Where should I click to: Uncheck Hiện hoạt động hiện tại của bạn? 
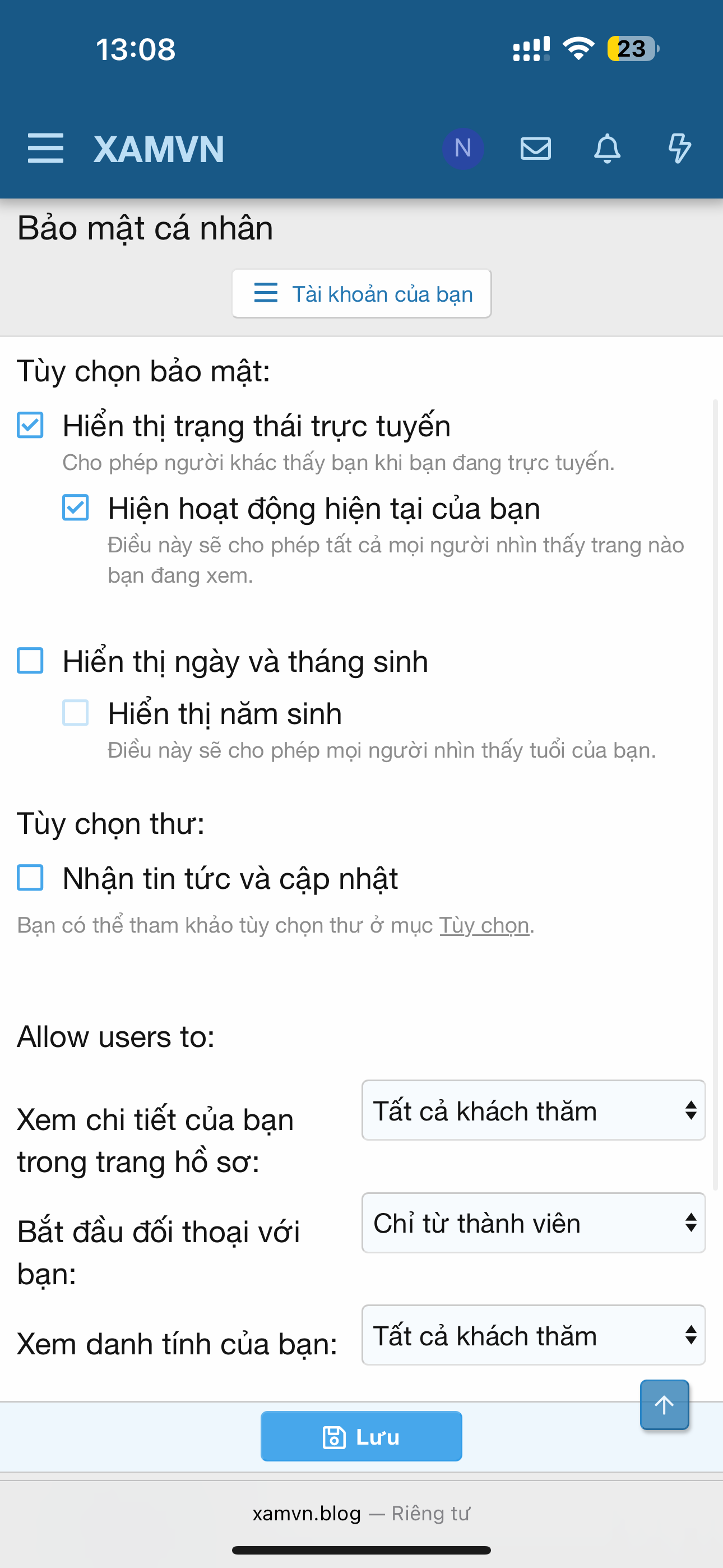click(x=76, y=508)
